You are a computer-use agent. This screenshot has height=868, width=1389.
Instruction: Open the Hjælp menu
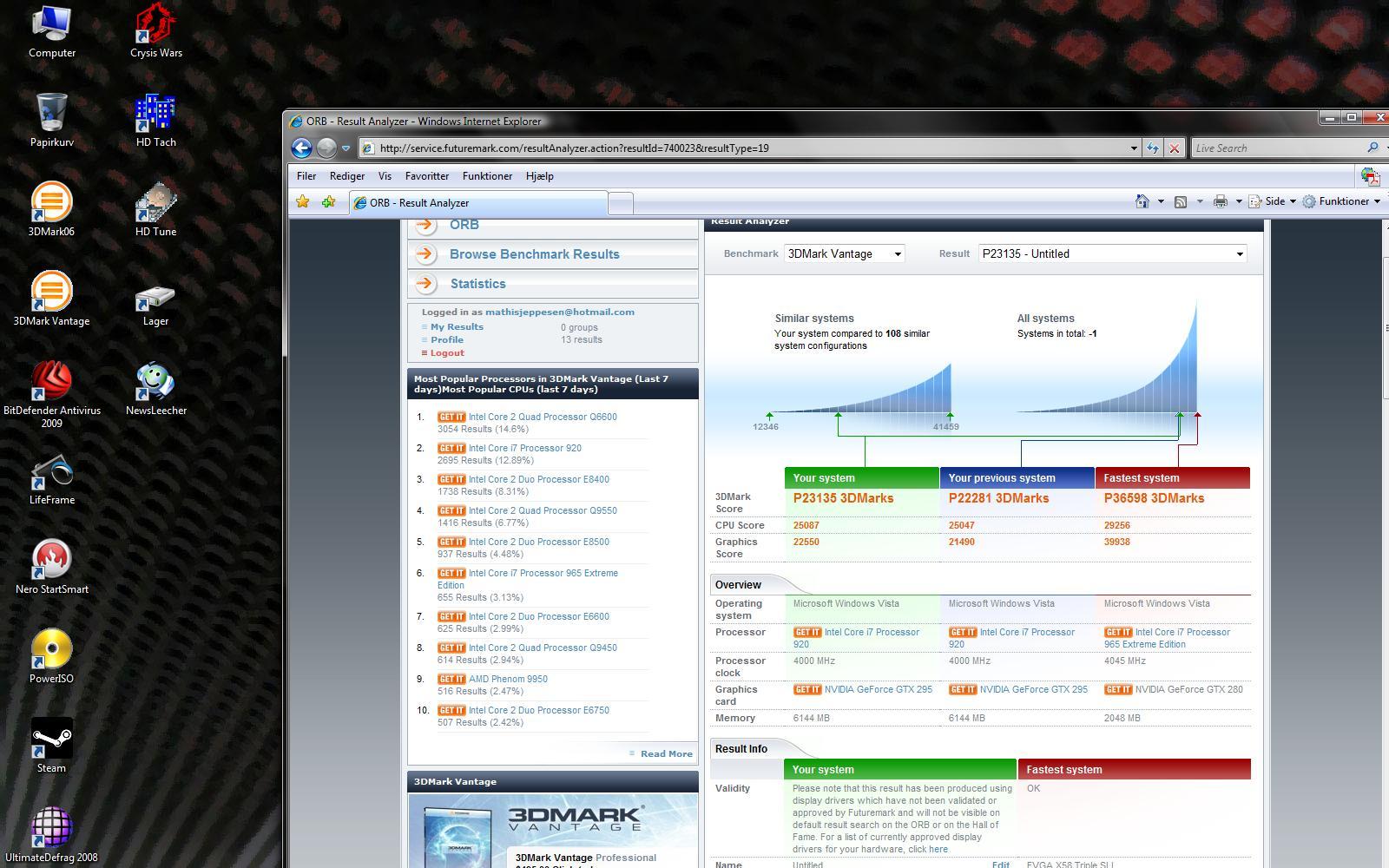click(539, 176)
